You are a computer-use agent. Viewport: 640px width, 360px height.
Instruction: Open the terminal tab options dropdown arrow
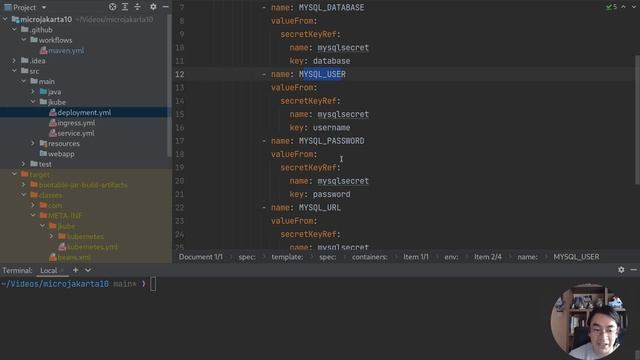(x=88, y=270)
